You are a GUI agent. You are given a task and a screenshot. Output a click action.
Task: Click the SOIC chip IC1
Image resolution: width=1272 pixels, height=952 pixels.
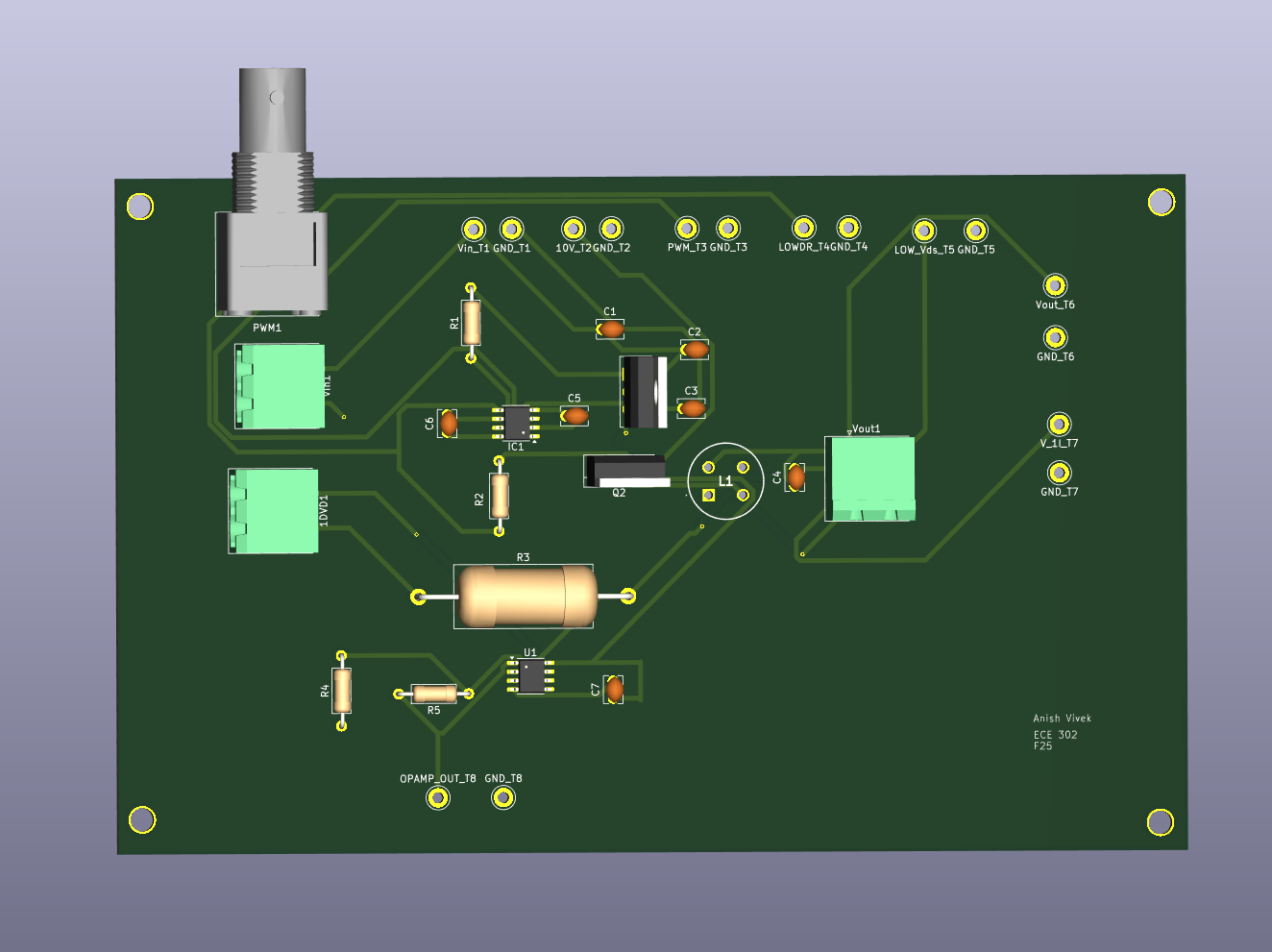(x=516, y=421)
